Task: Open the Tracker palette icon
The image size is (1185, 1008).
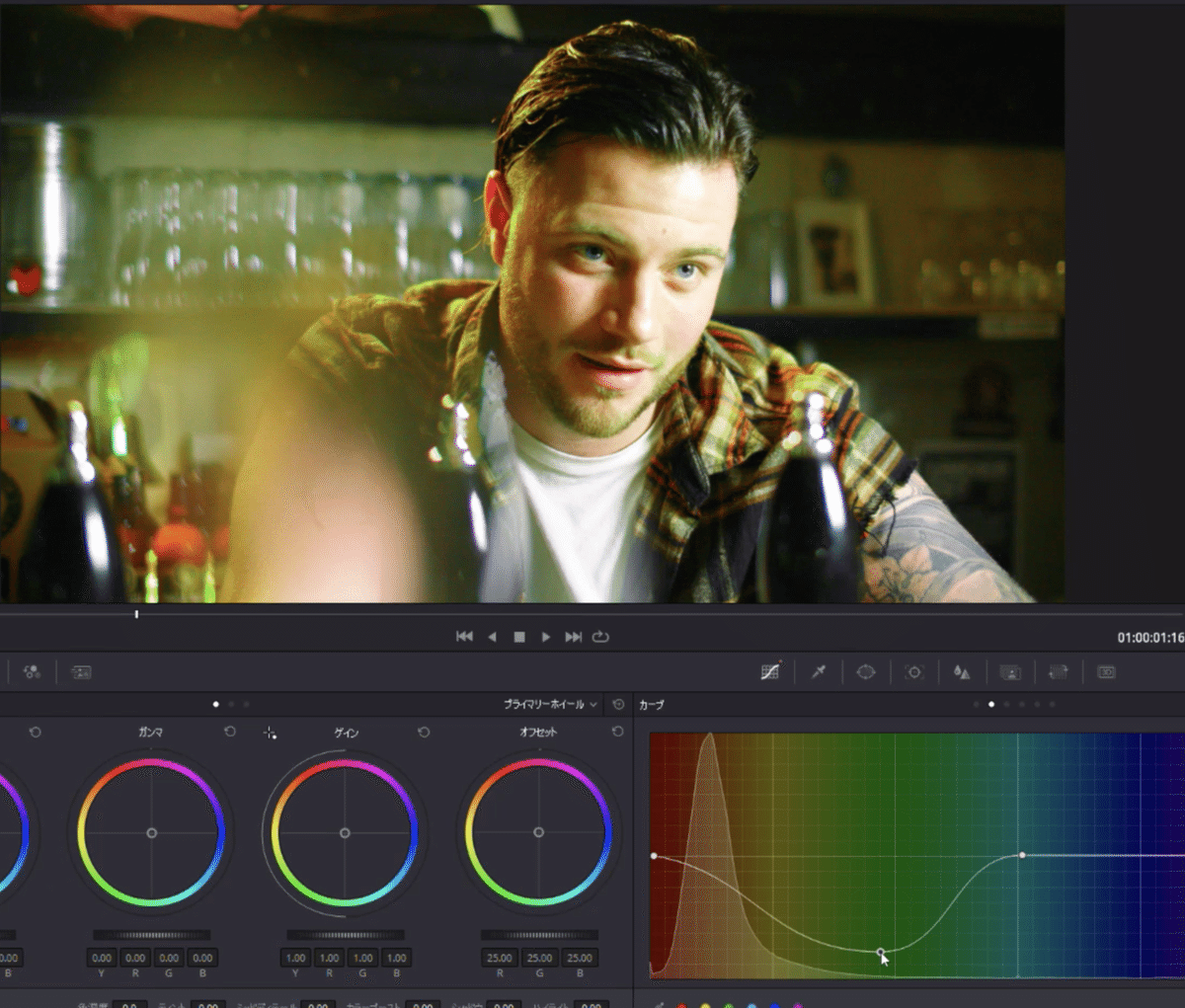Action: click(x=914, y=671)
